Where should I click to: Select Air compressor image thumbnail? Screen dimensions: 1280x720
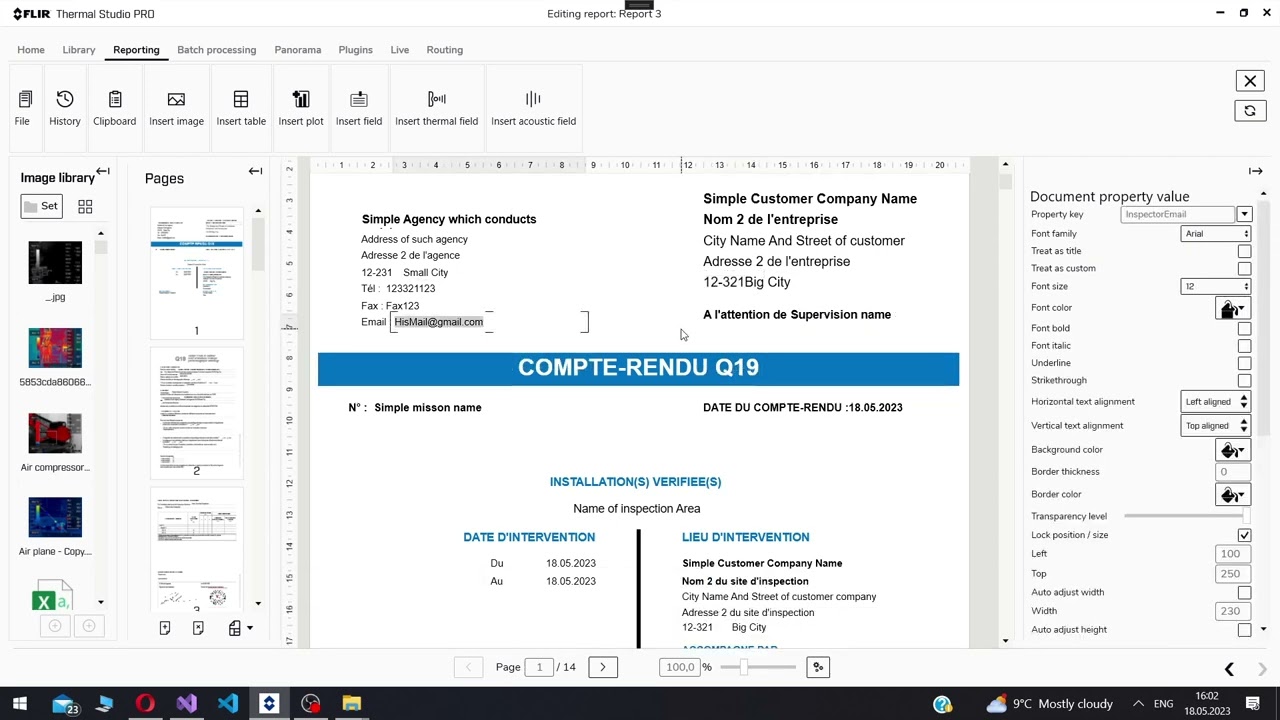(x=55, y=433)
